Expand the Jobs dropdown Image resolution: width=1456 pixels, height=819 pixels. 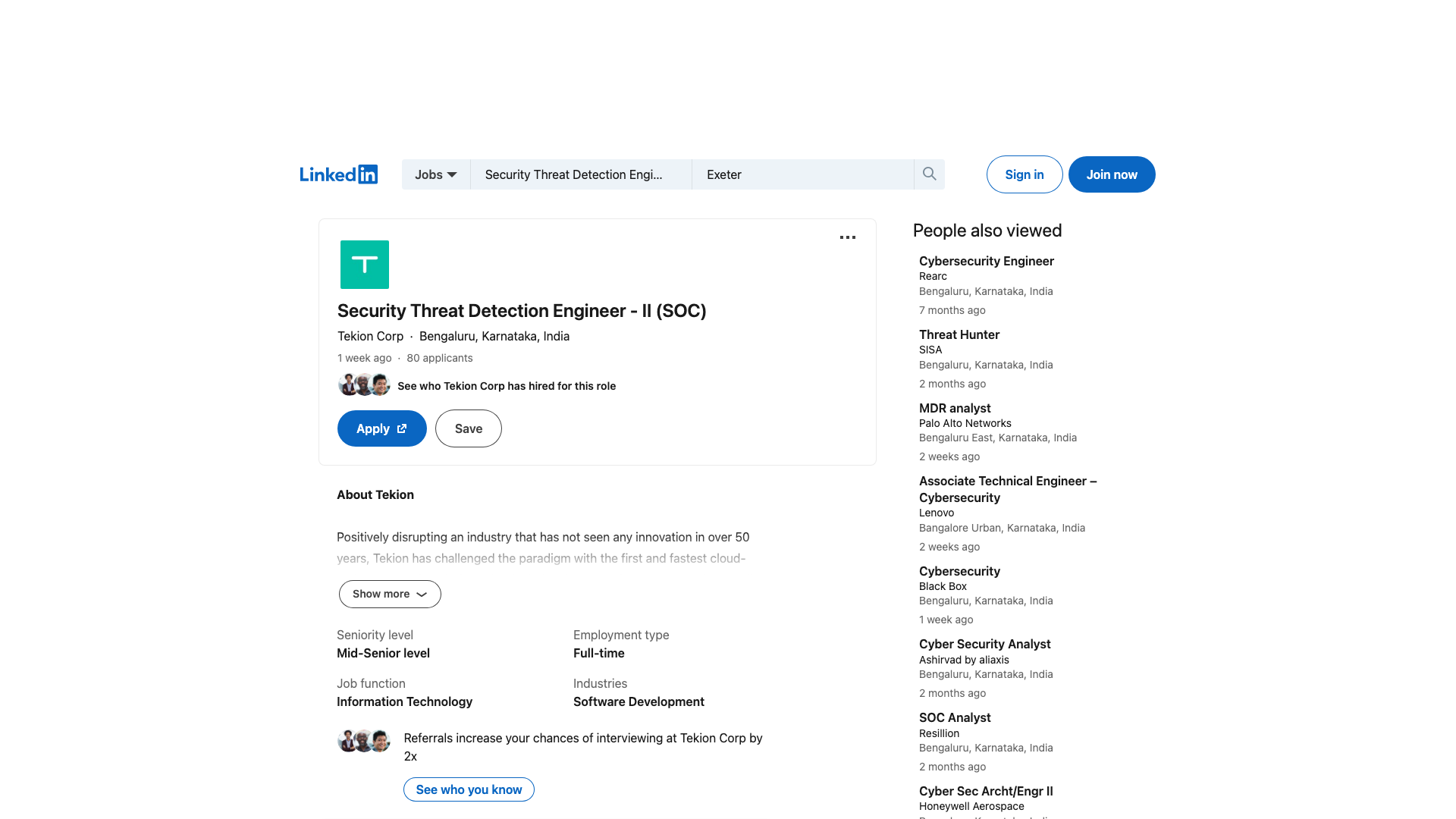click(x=436, y=174)
